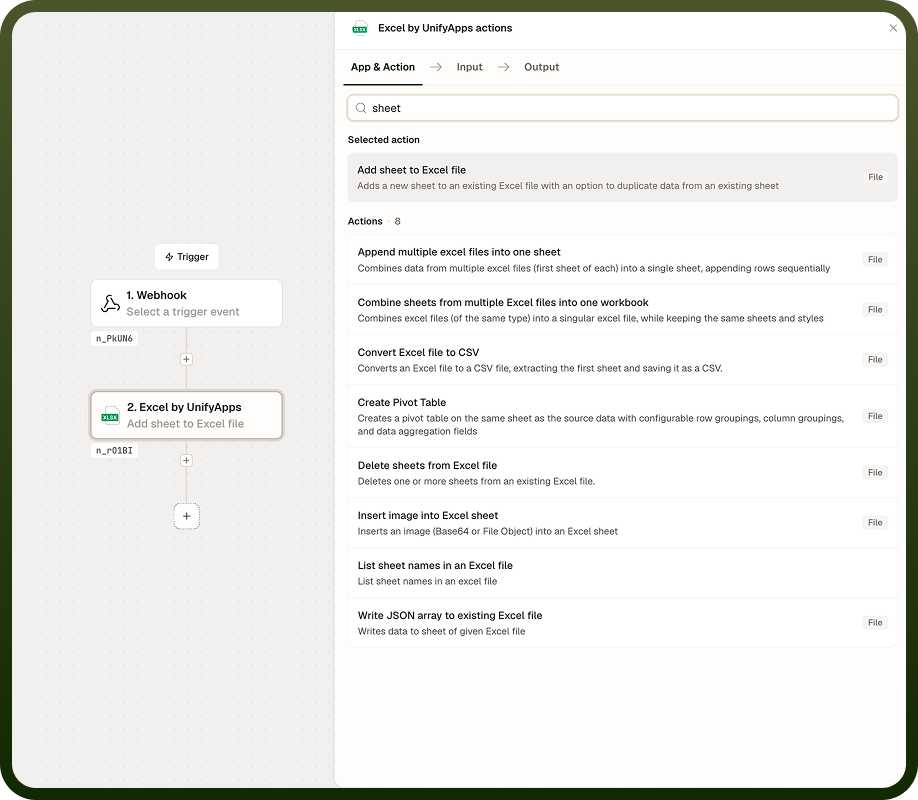Click File tag on Write JSON array row
The height and width of the screenshot is (800, 918).
pyautogui.click(x=875, y=623)
